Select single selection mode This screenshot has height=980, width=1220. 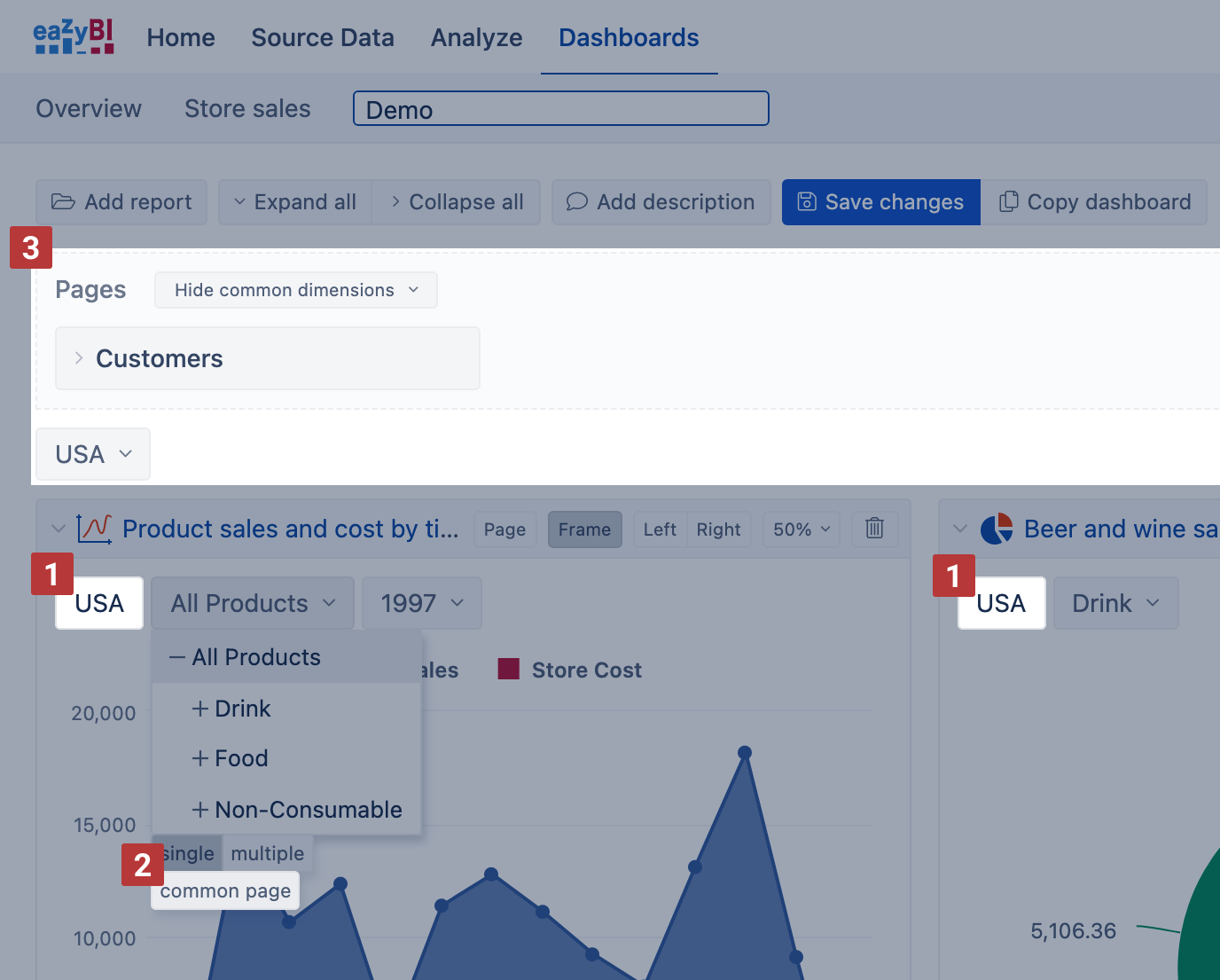189,853
